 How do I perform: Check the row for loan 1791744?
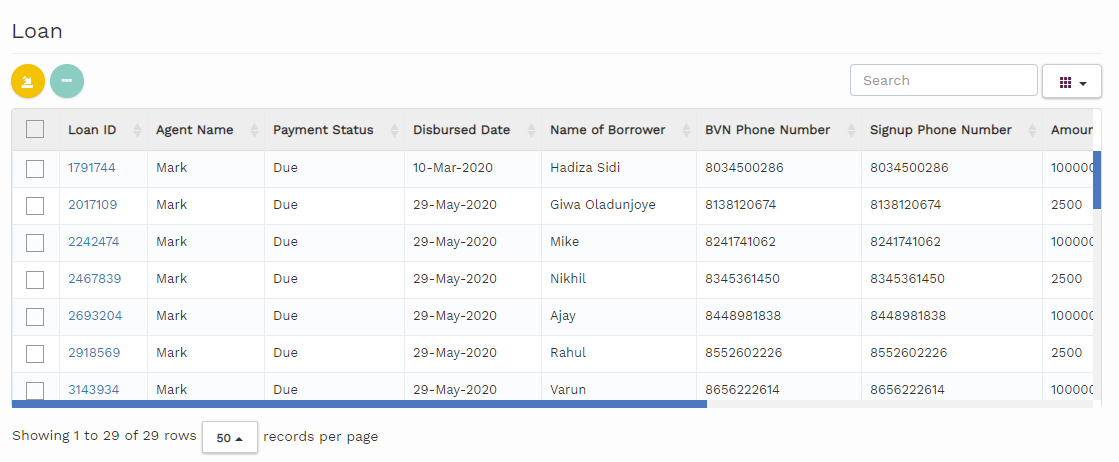(35, 168)
